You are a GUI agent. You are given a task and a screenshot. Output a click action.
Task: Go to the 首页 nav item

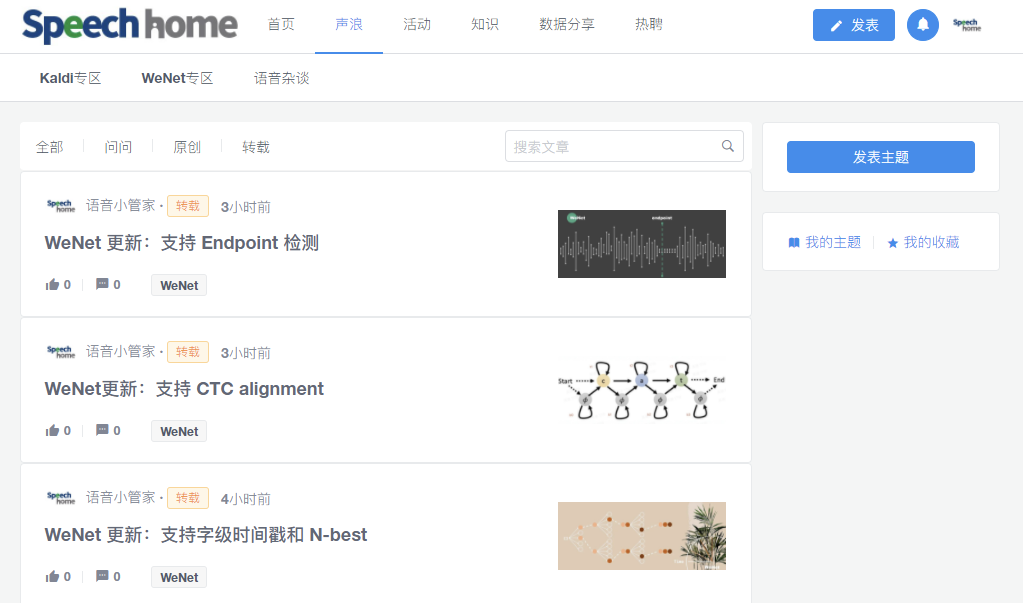coord(281,25)
